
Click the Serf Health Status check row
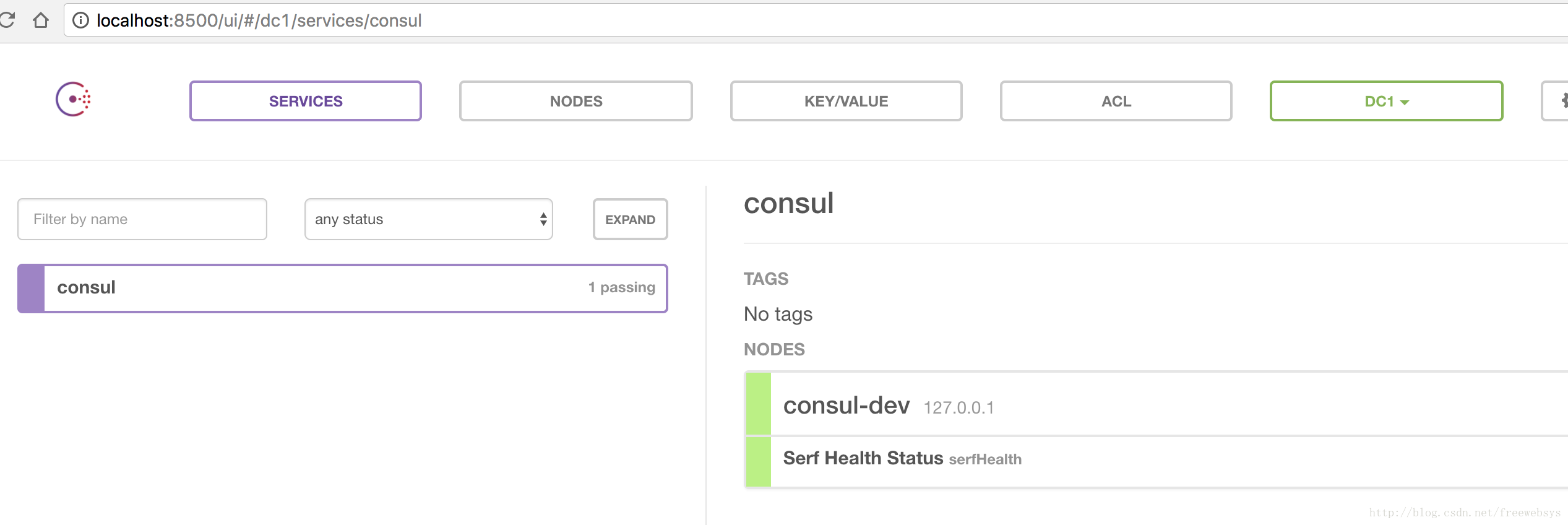pos(863,459)
